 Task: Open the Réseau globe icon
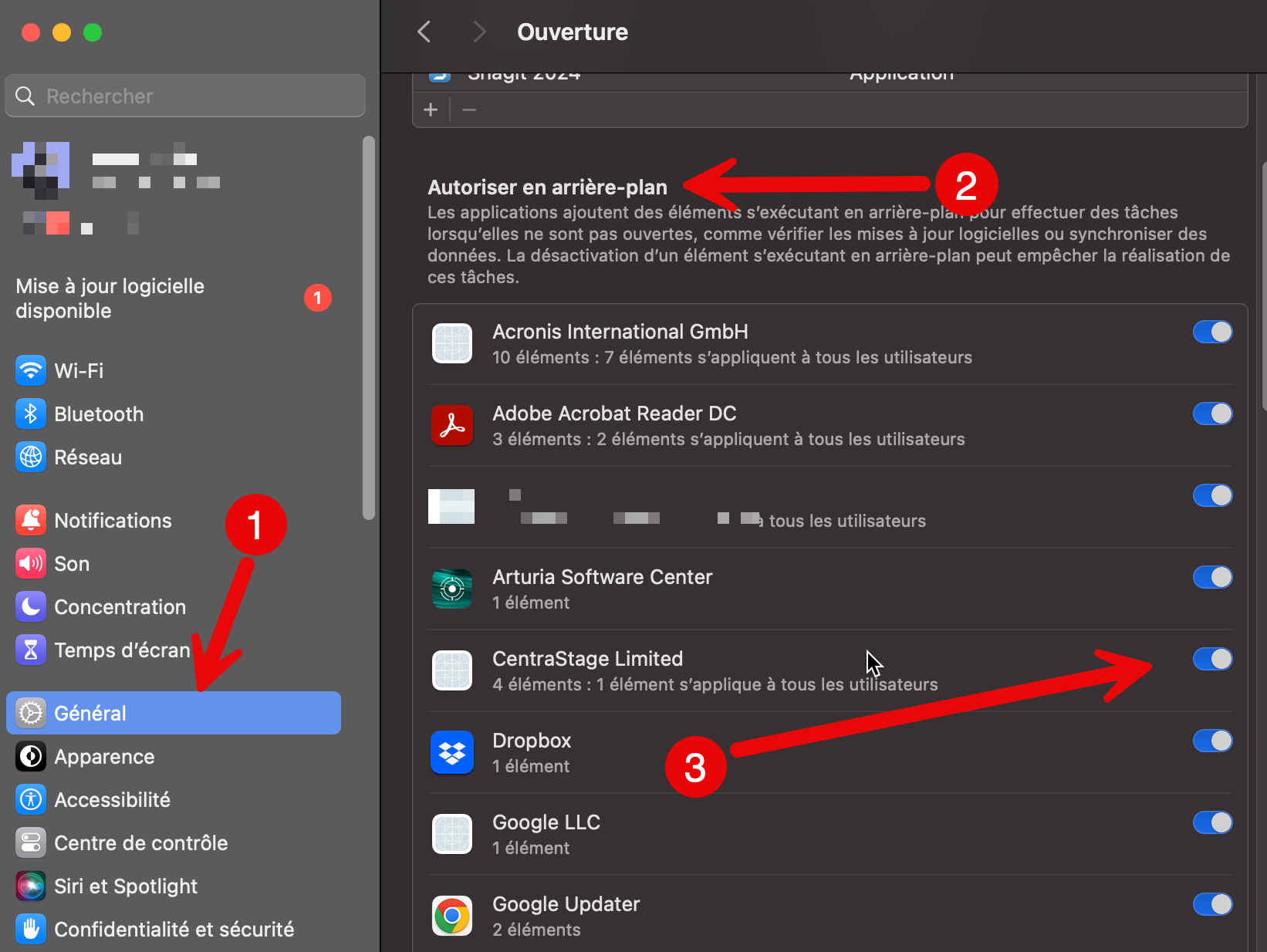click(31, 457)
